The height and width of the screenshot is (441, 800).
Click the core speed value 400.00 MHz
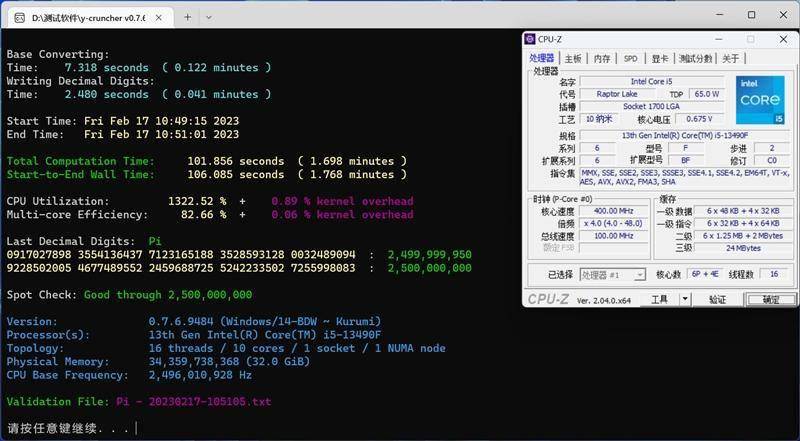tap(614, 211)
